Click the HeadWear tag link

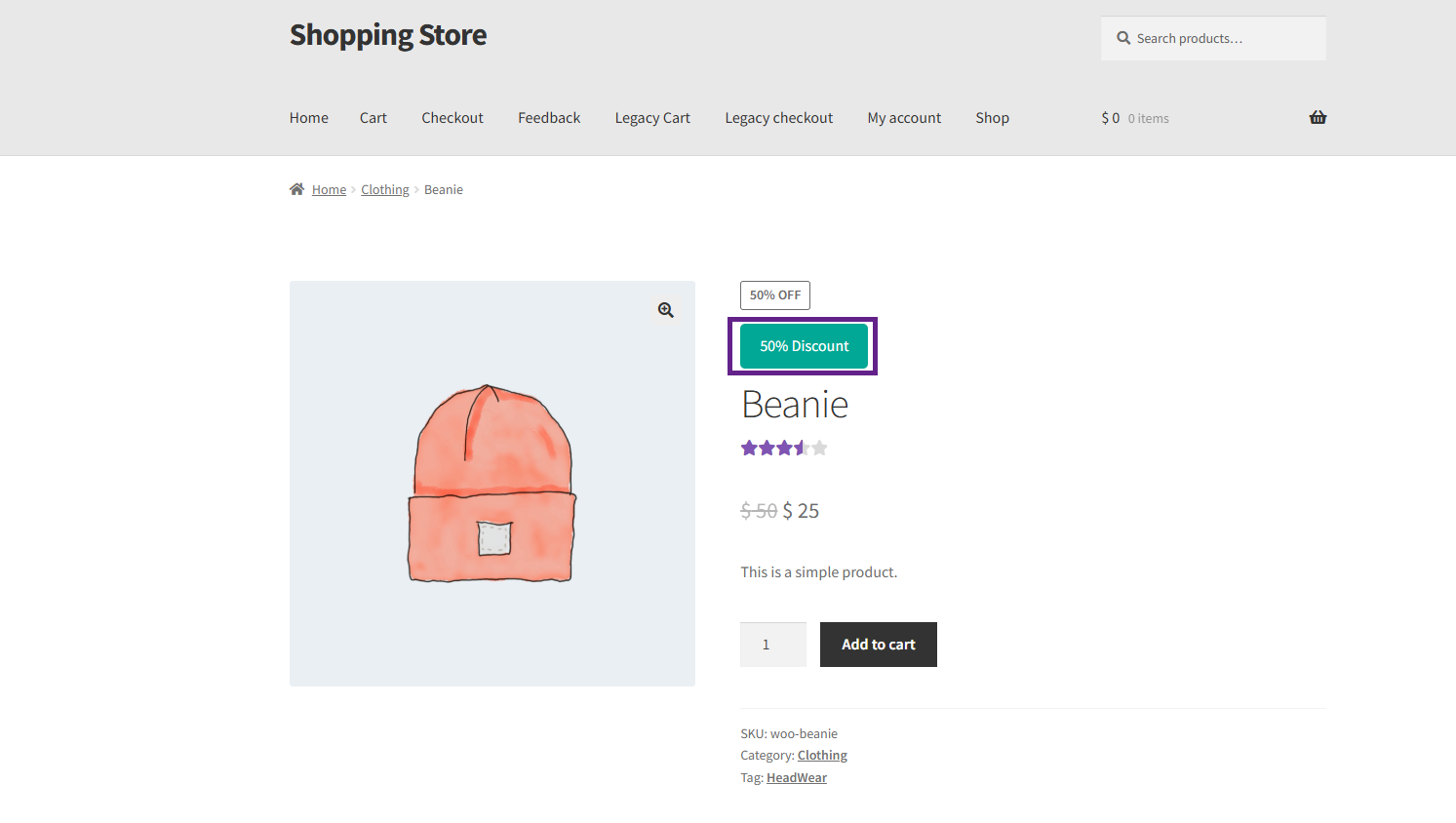796,776
